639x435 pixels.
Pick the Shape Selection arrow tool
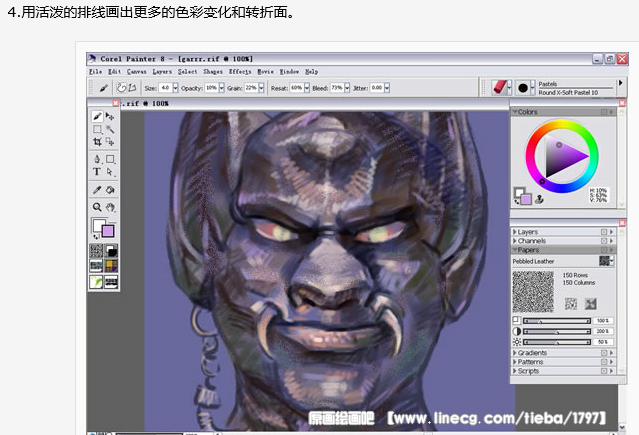click(x=110, y=172)
